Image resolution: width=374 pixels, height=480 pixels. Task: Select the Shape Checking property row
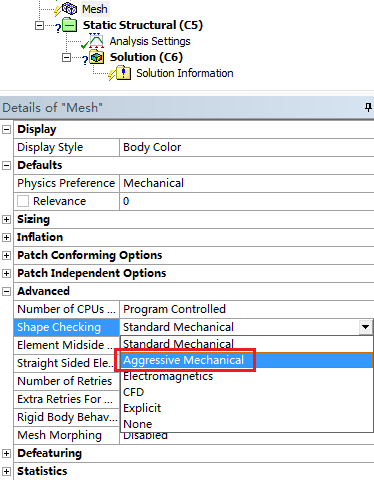66,327
